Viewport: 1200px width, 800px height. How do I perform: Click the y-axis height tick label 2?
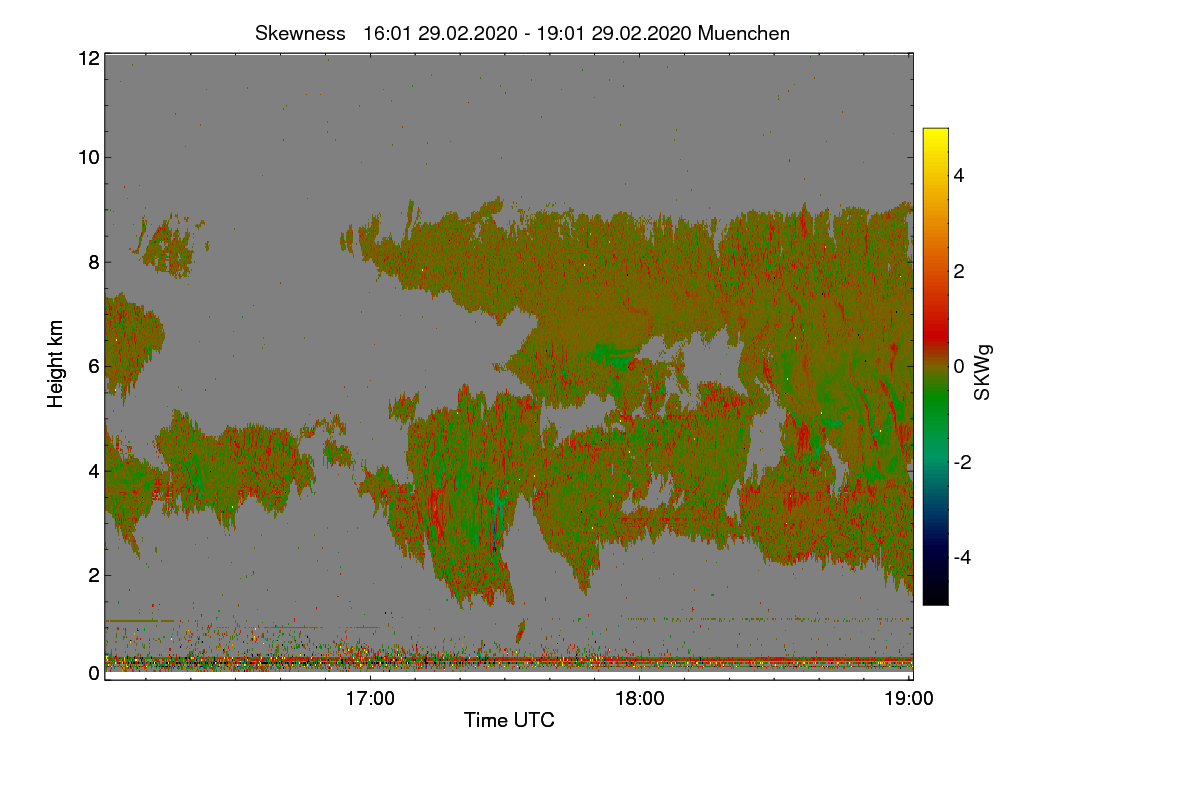[94, 574]
